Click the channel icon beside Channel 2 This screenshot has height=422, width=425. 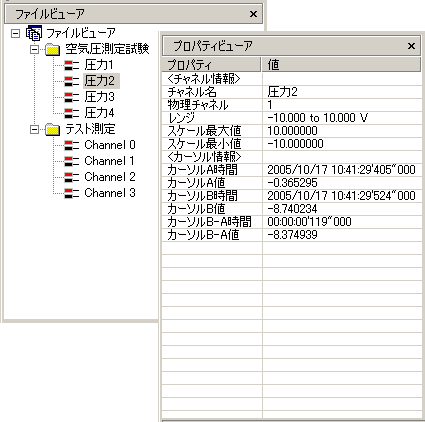[x=71, y=177]
